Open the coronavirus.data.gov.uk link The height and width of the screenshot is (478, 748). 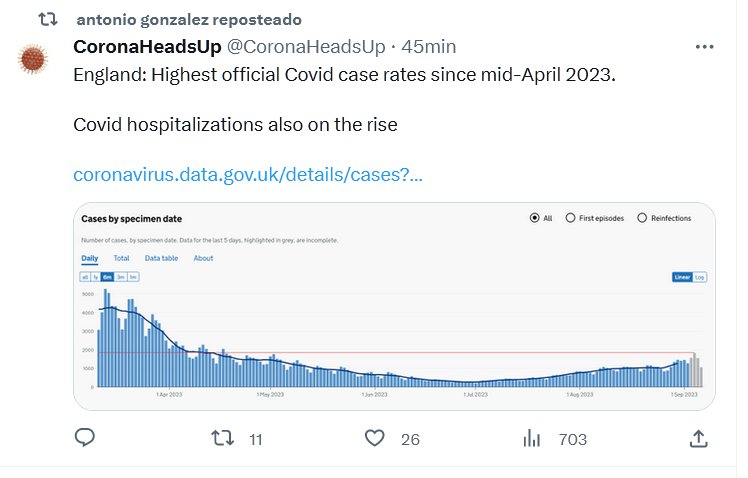click(248, 175)
